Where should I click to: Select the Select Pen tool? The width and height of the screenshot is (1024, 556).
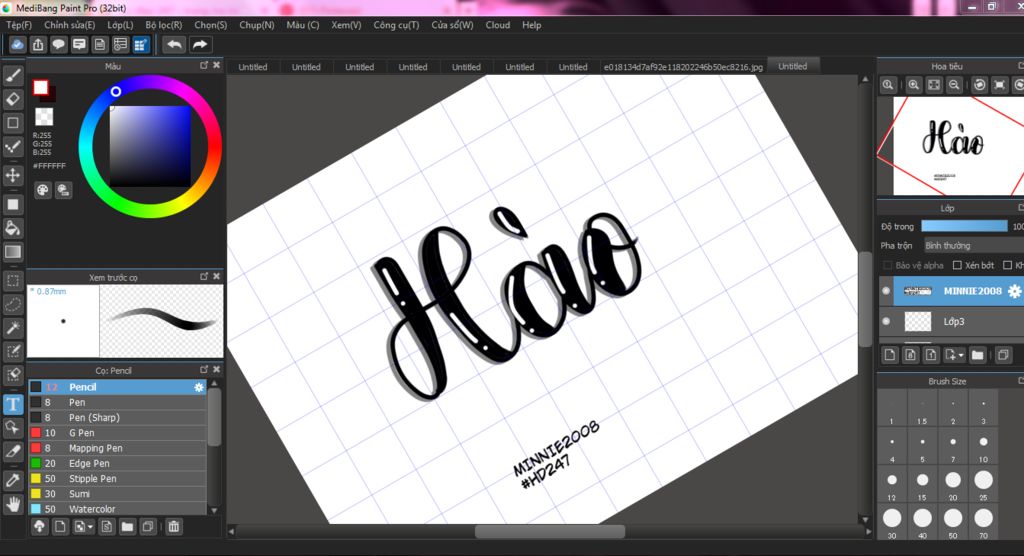click(13, 352)
